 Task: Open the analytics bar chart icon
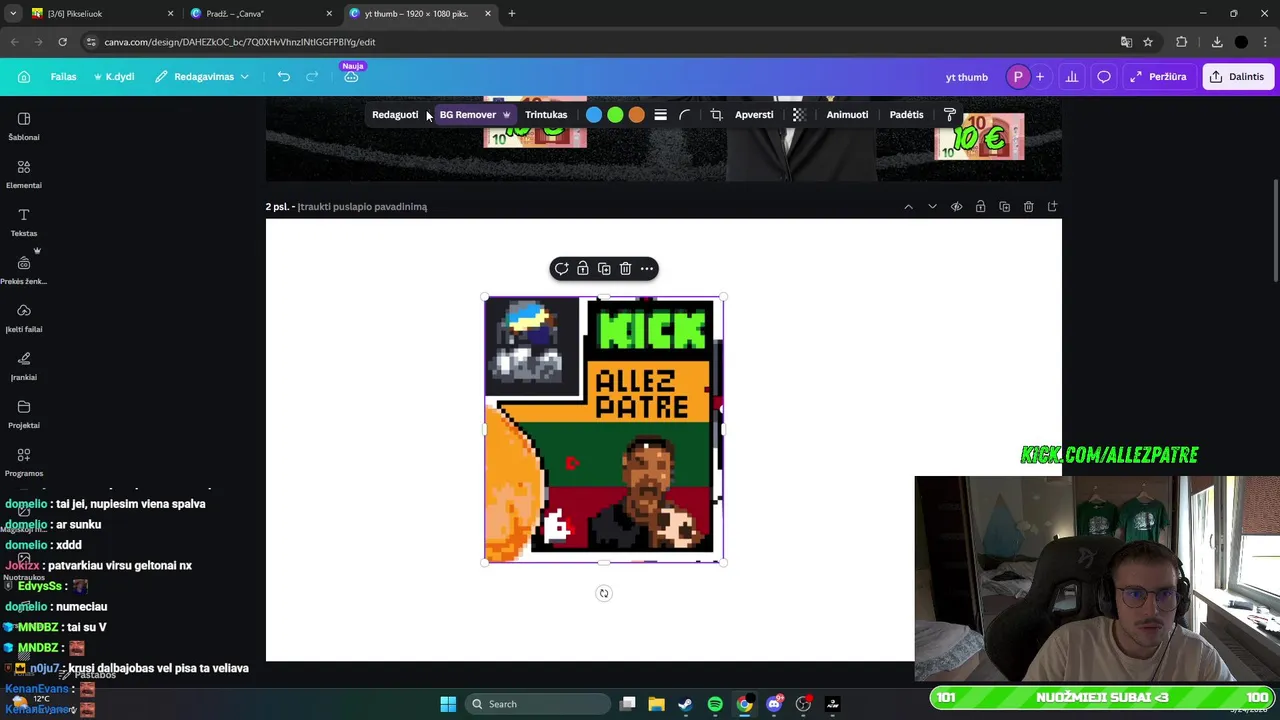[x=1072, y=77]
